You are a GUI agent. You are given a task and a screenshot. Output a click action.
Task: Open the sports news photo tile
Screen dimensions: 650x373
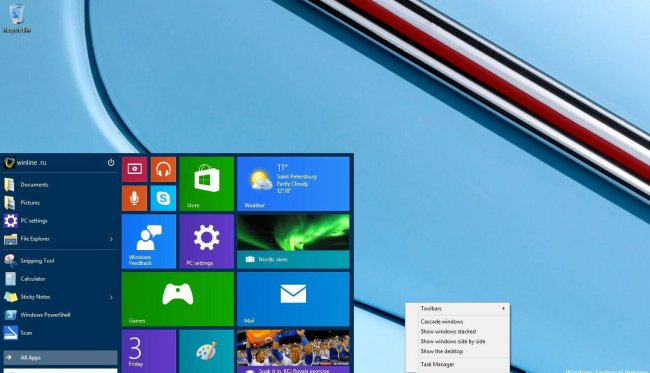click(x=293, y=351)
